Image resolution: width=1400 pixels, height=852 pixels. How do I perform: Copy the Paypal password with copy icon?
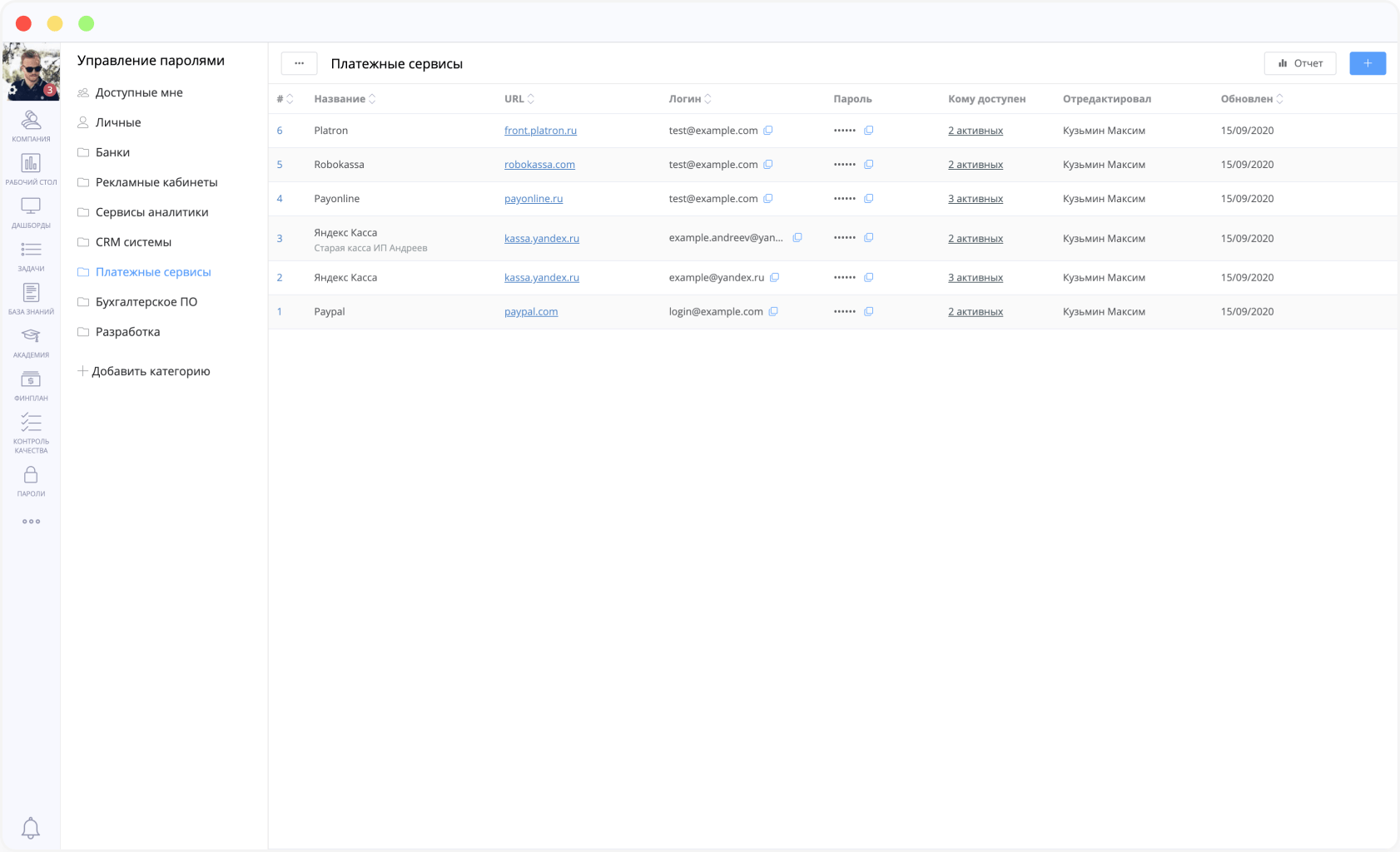point(868,312)
